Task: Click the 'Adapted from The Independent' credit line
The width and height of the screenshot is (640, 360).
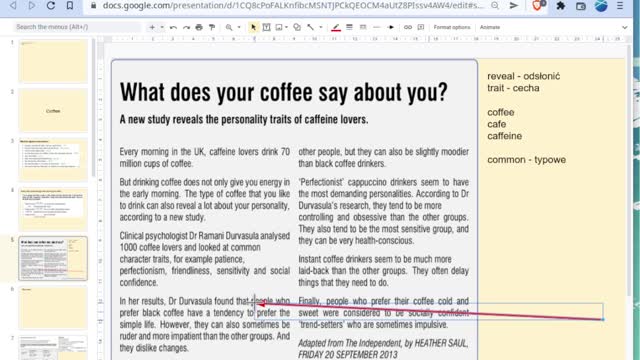Action: (383, 349)
